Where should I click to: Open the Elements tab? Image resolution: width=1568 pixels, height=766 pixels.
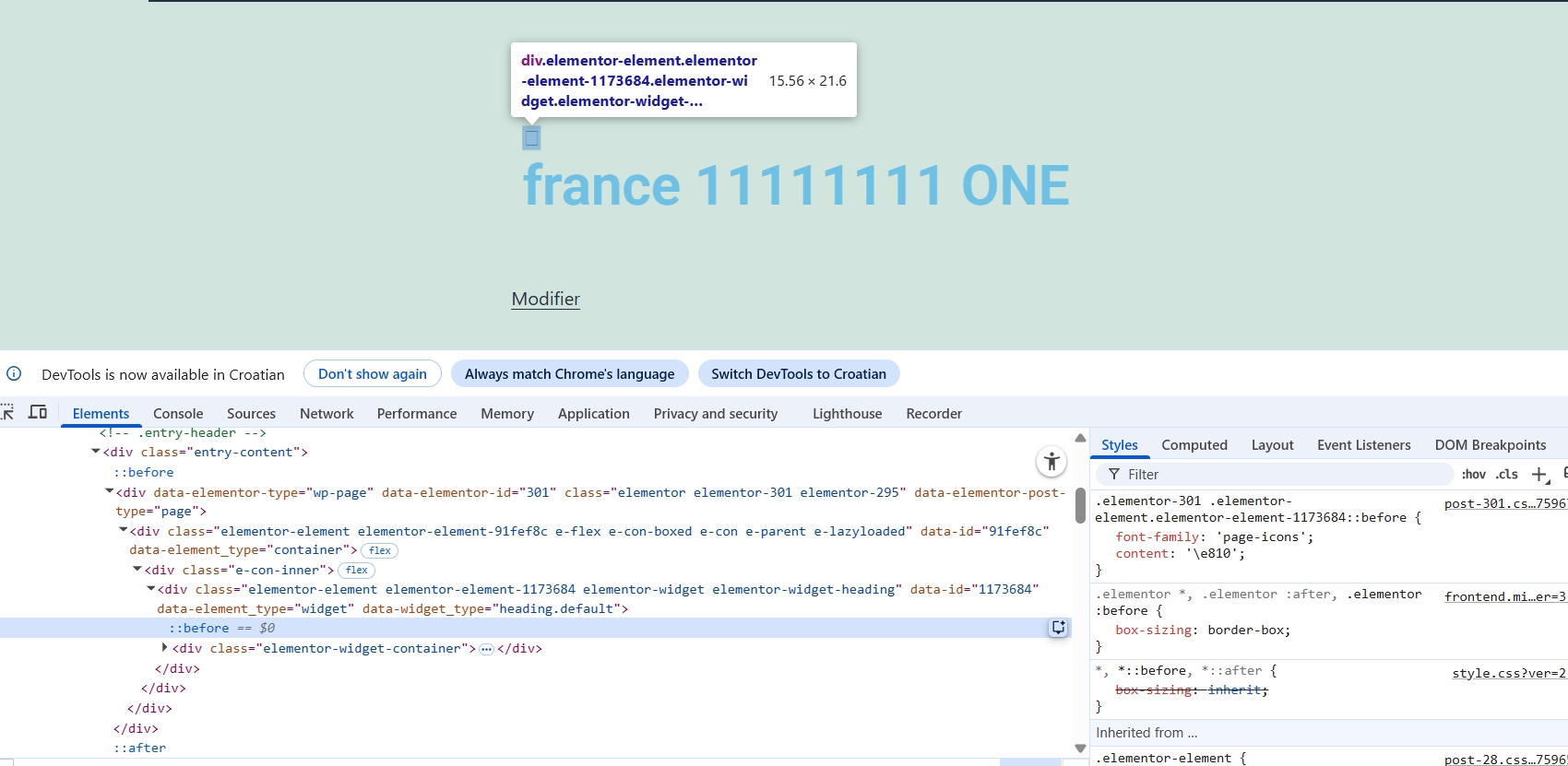pos(101,414)
